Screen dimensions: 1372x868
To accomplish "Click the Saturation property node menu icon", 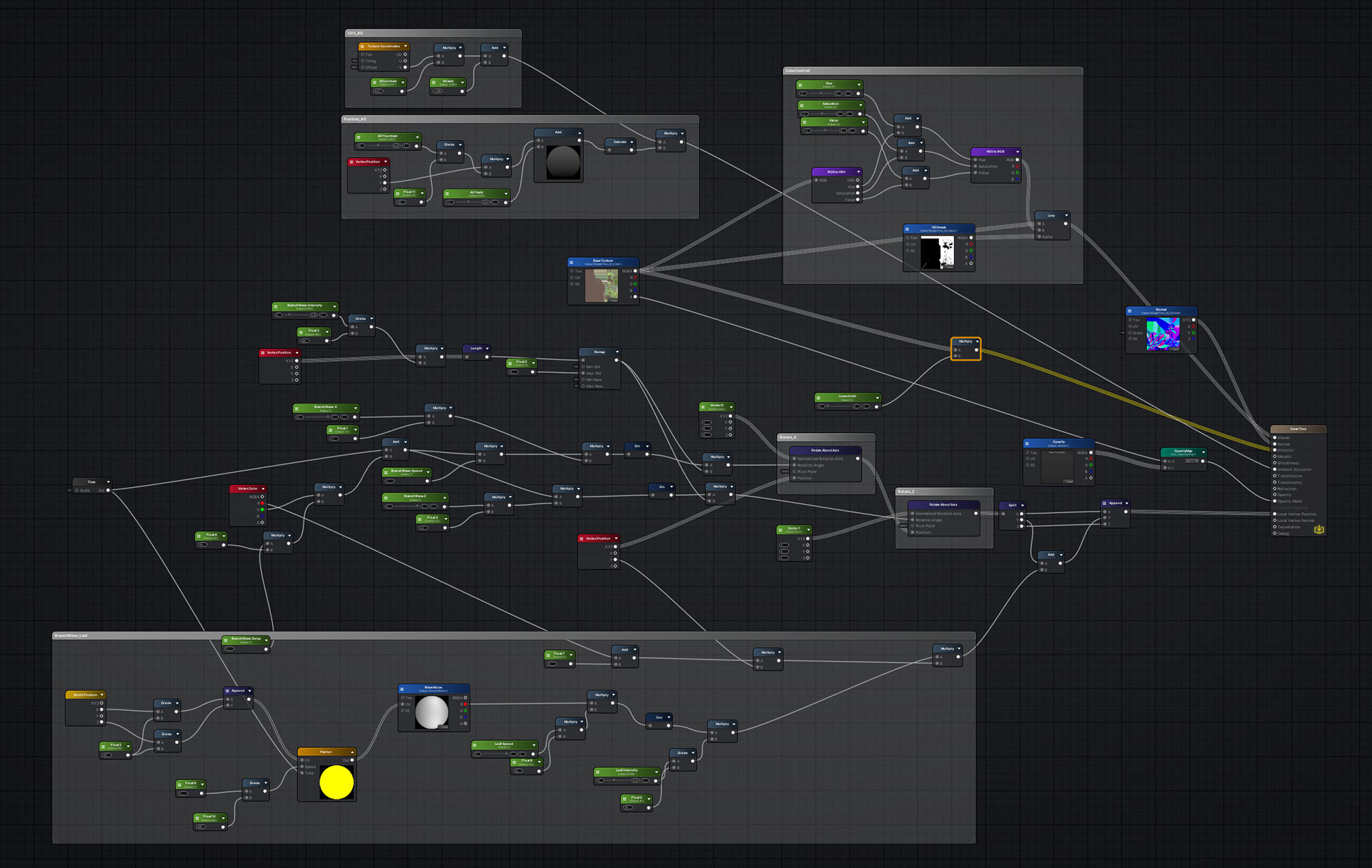I will (802, 105).
